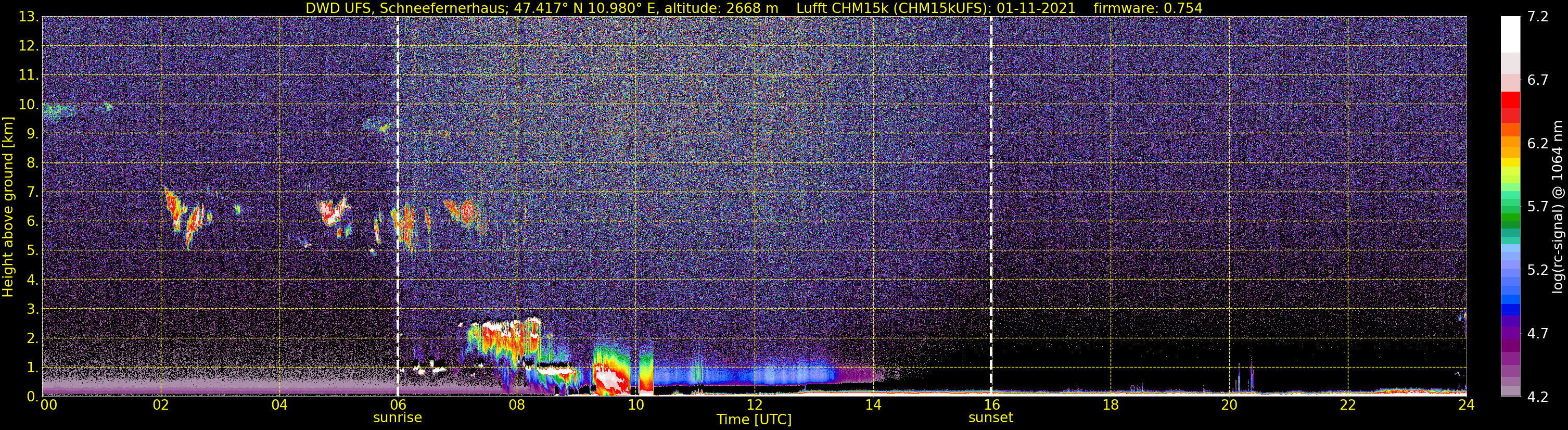The height and width of the screenshot is (430, 1568).
Task: Click the '11.' tick on the height axis
Action: click(x=29, y=75)
